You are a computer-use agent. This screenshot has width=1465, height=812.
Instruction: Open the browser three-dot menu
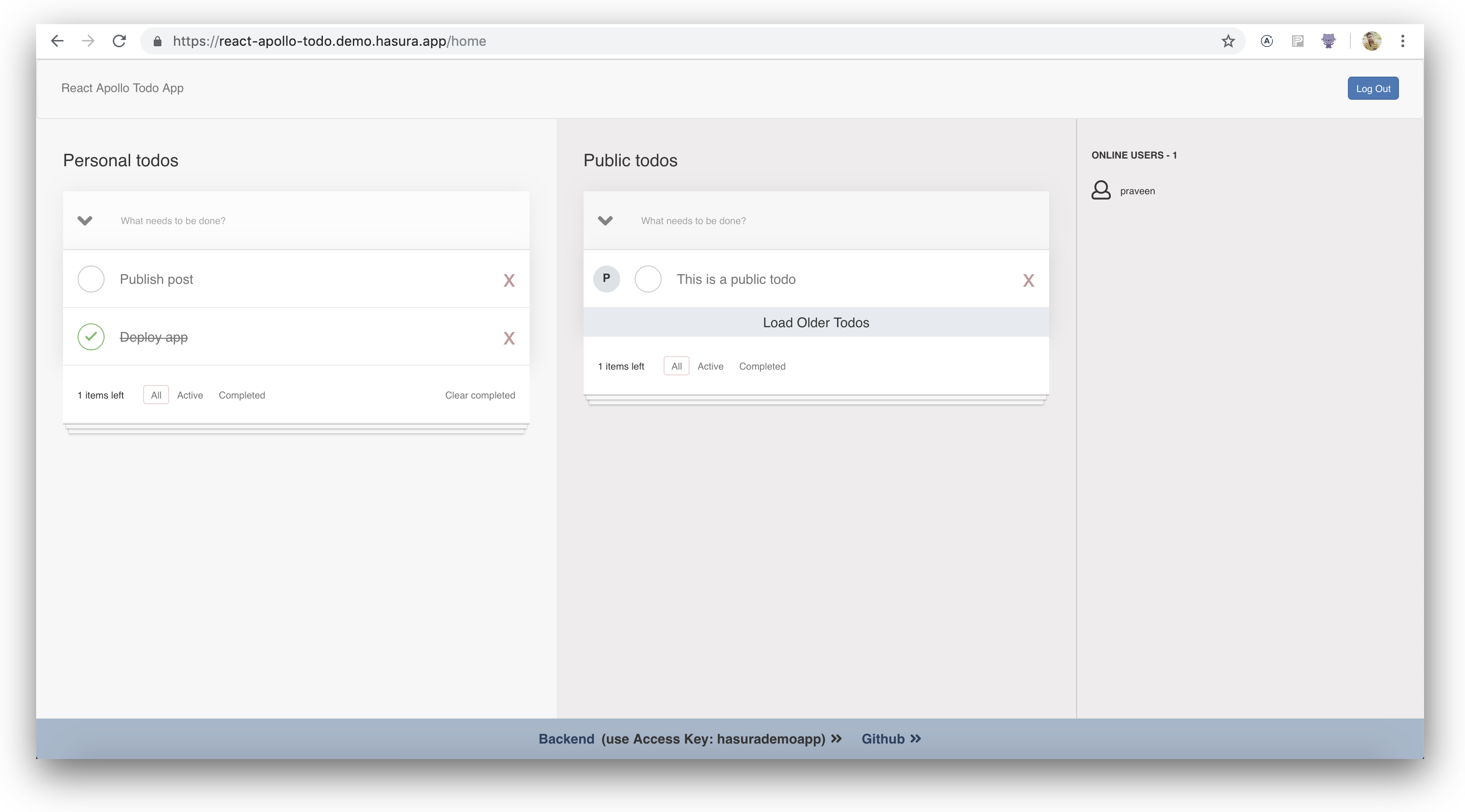click(1402, 41)
